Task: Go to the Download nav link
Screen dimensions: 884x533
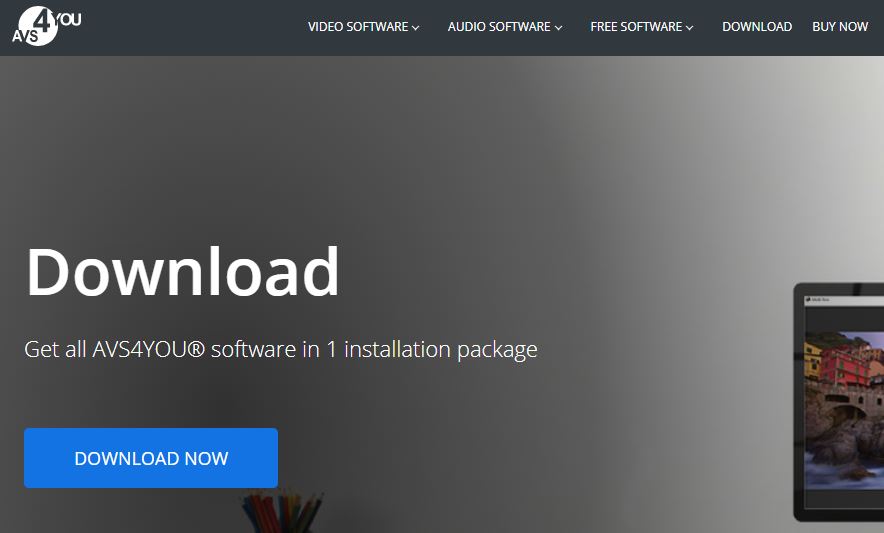Action: tap(757, 27)
